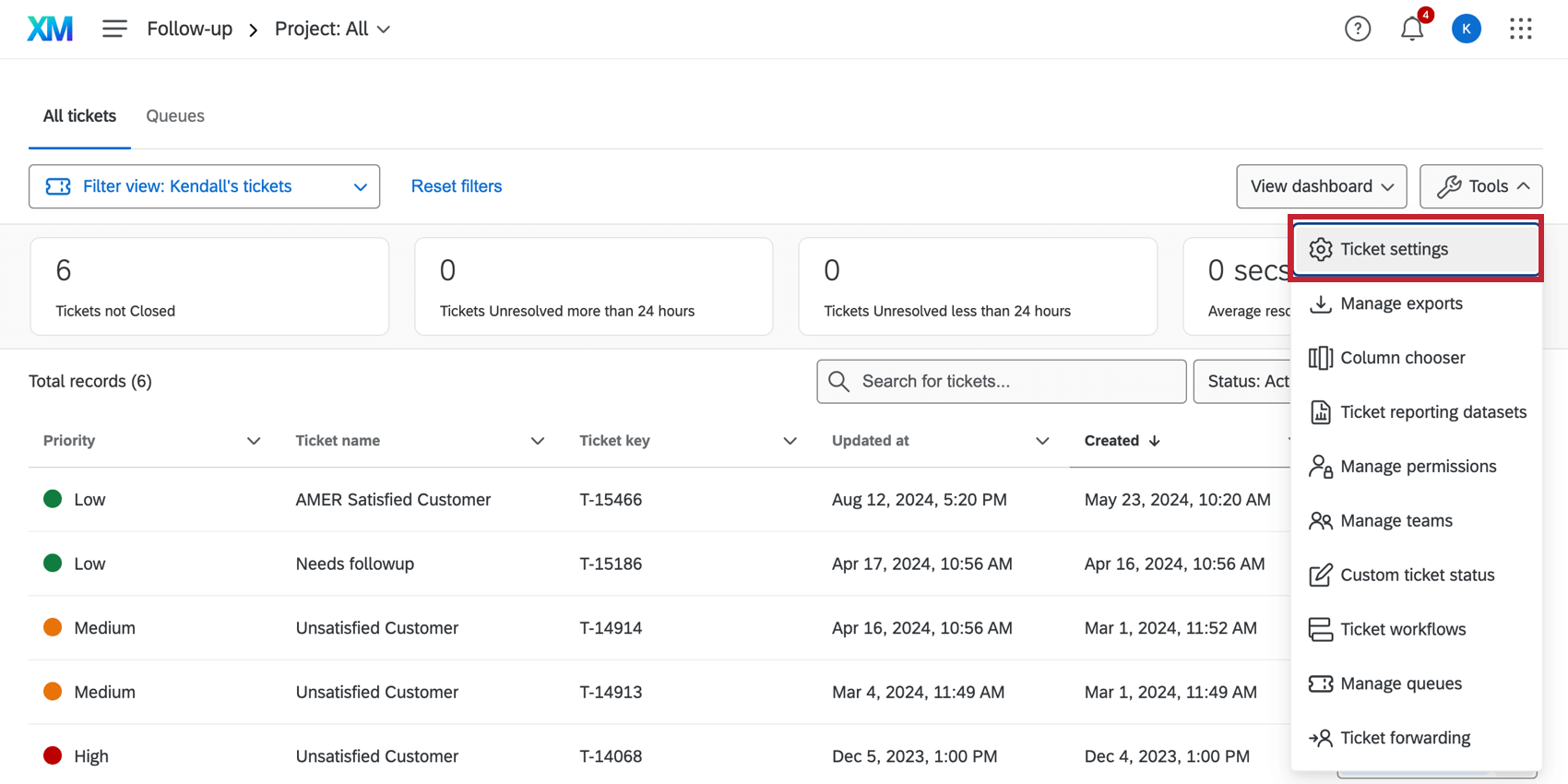Switch to the Queues tab
The image size is (1568, 784).
tap(175, 116)
